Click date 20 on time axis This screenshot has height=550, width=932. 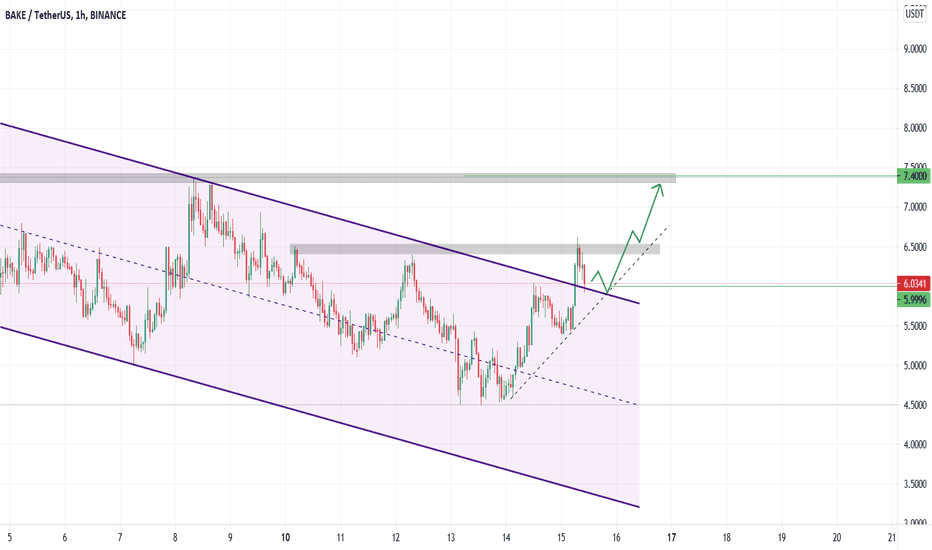click(837, 538)
